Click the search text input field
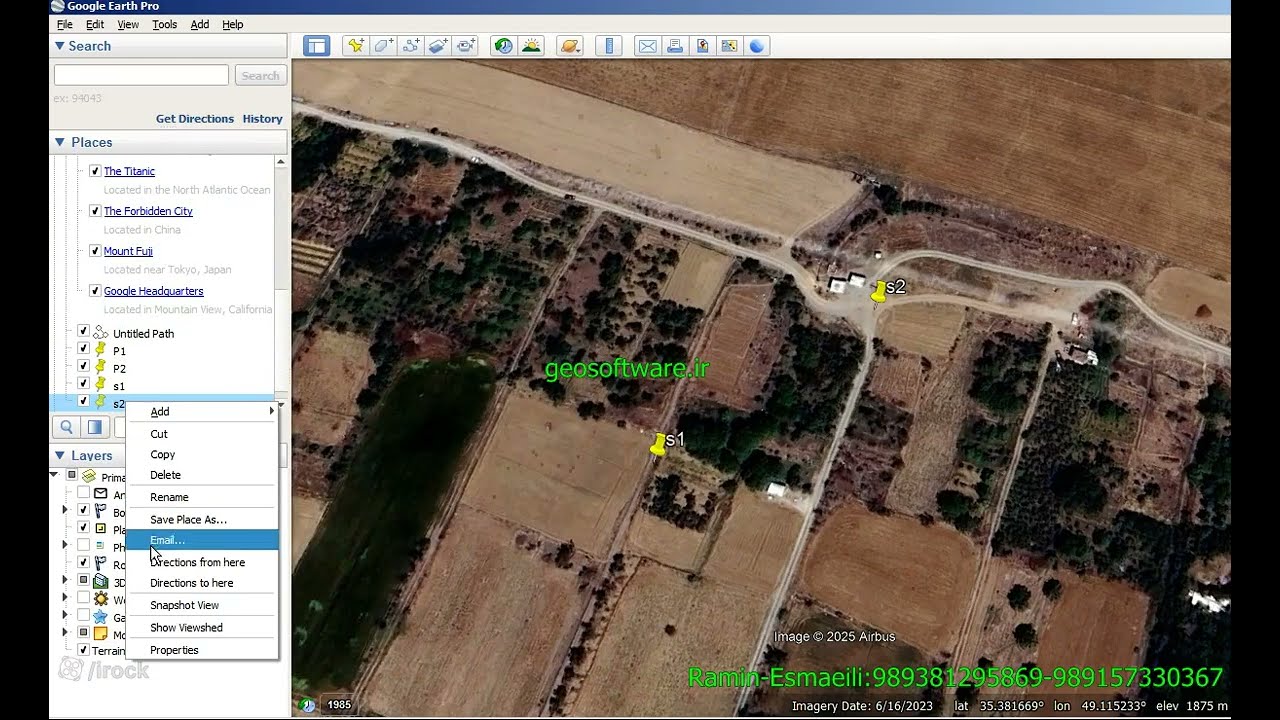1280x720 pixels. click(141, 75)
